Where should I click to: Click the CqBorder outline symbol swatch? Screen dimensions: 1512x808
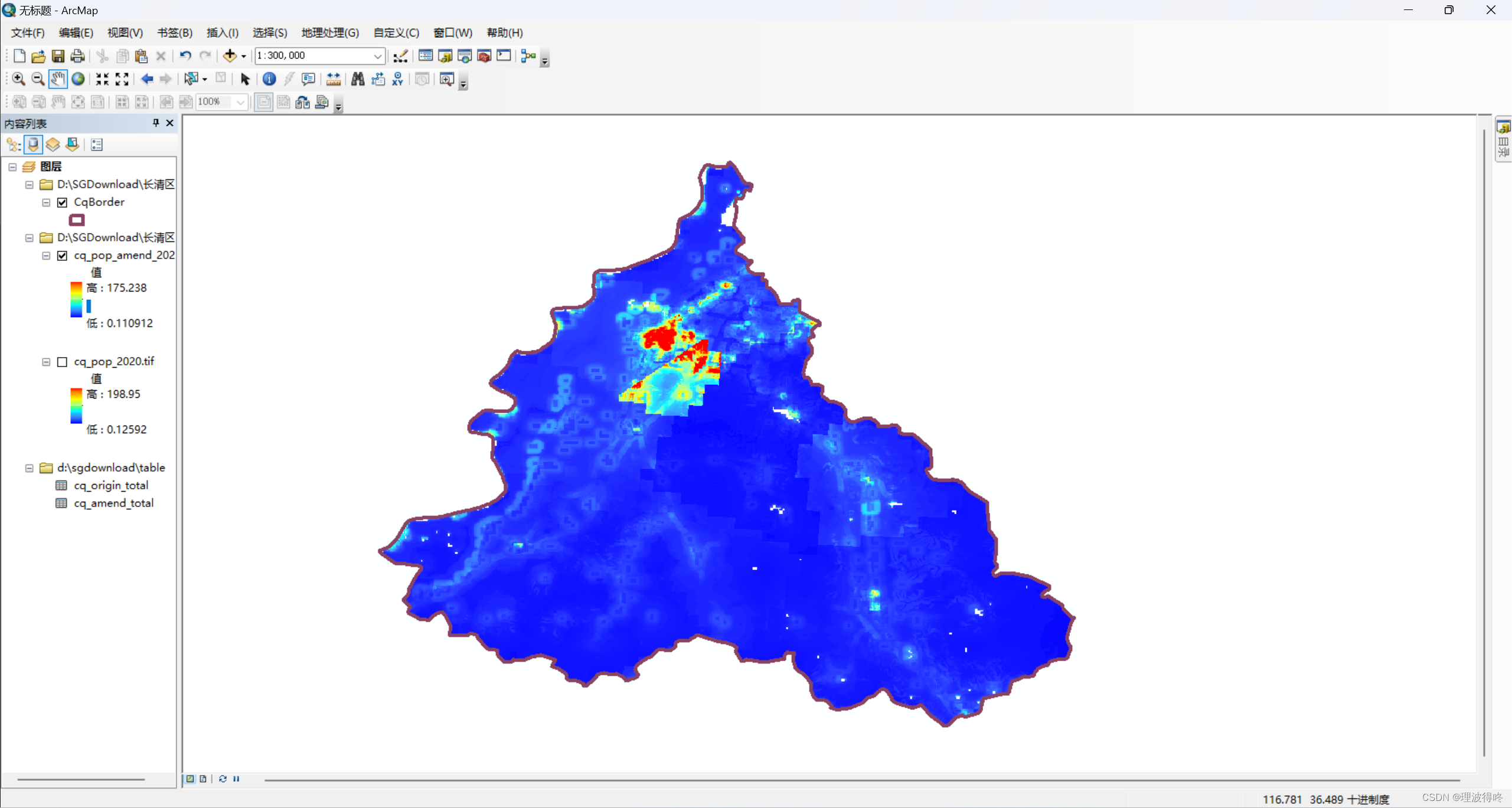[77, 220]
